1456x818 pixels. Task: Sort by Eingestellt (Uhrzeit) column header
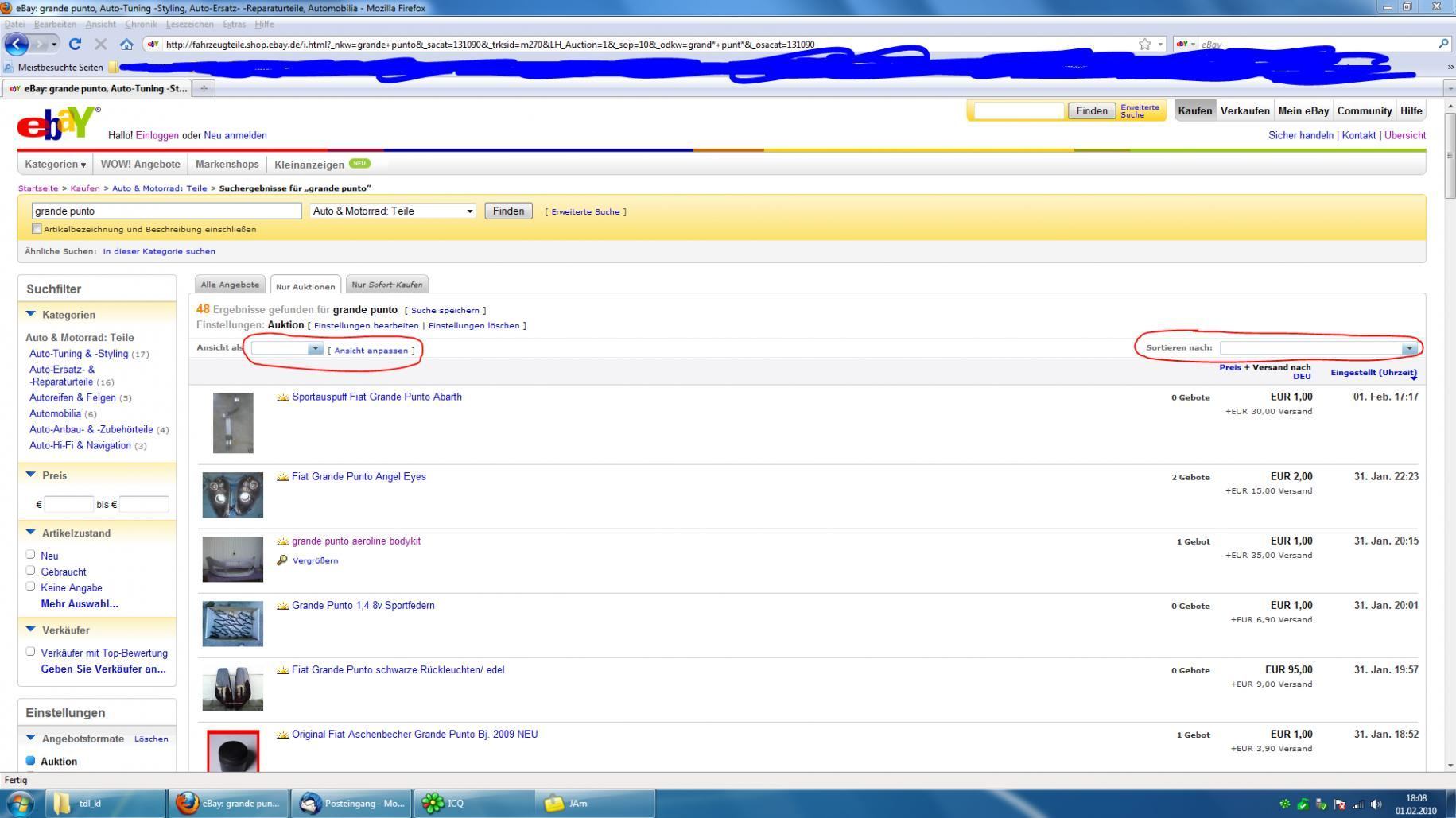1373,372
